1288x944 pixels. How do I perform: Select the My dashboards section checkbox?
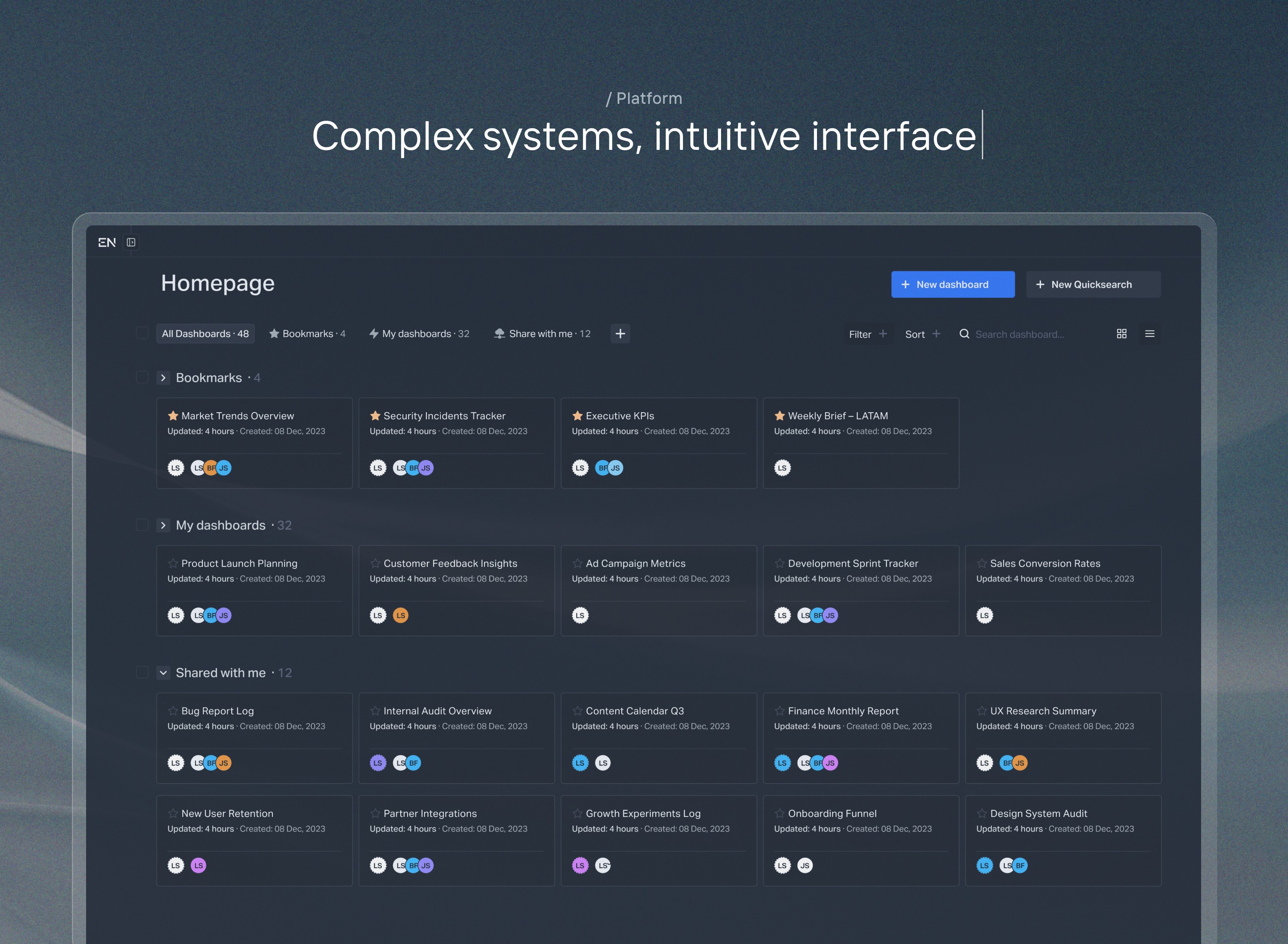point(142,525)
